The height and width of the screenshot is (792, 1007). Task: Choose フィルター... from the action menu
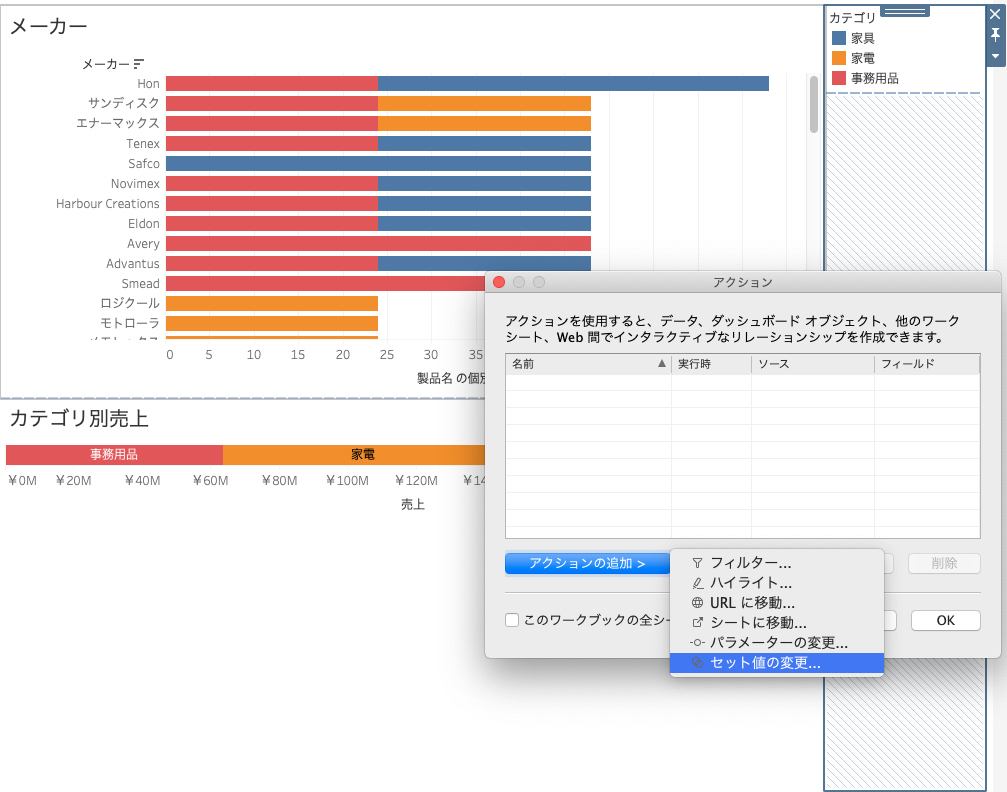point(776,563)
